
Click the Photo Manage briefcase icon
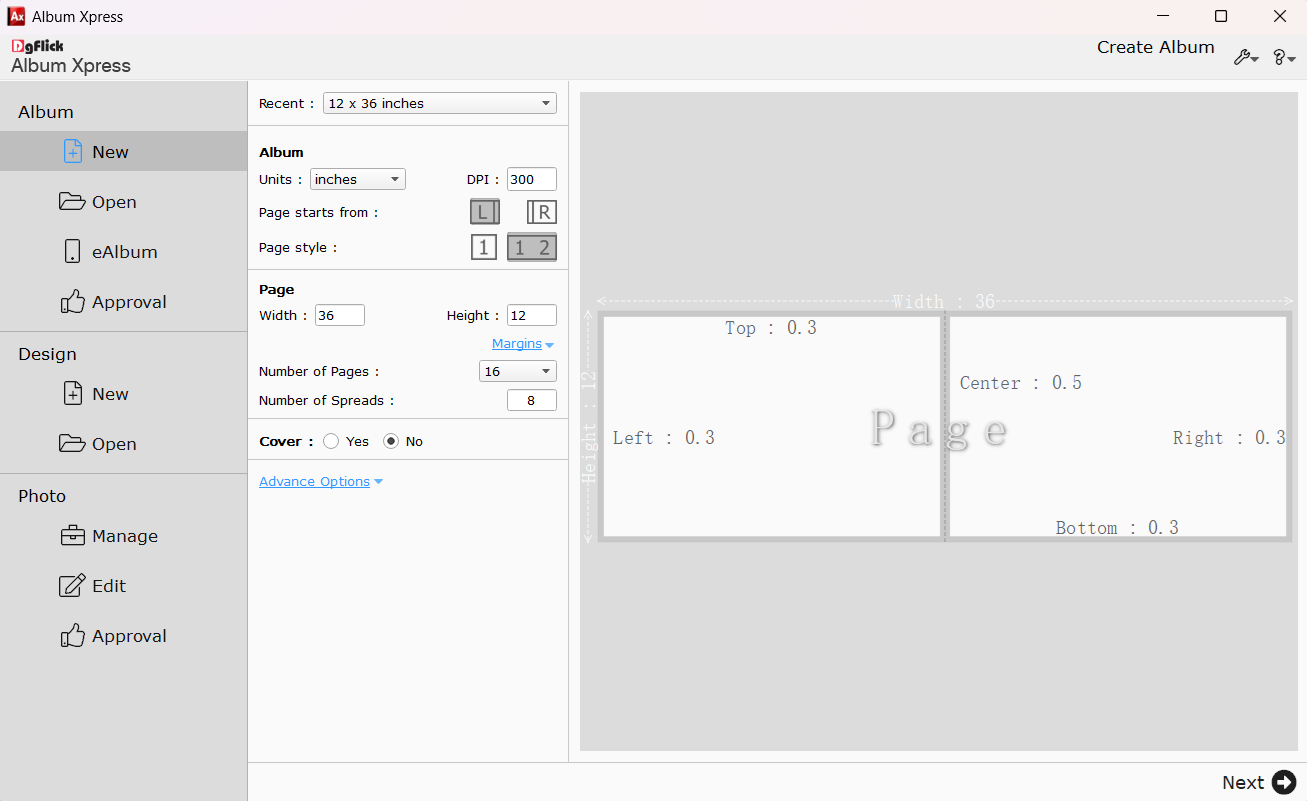[72, 535]
